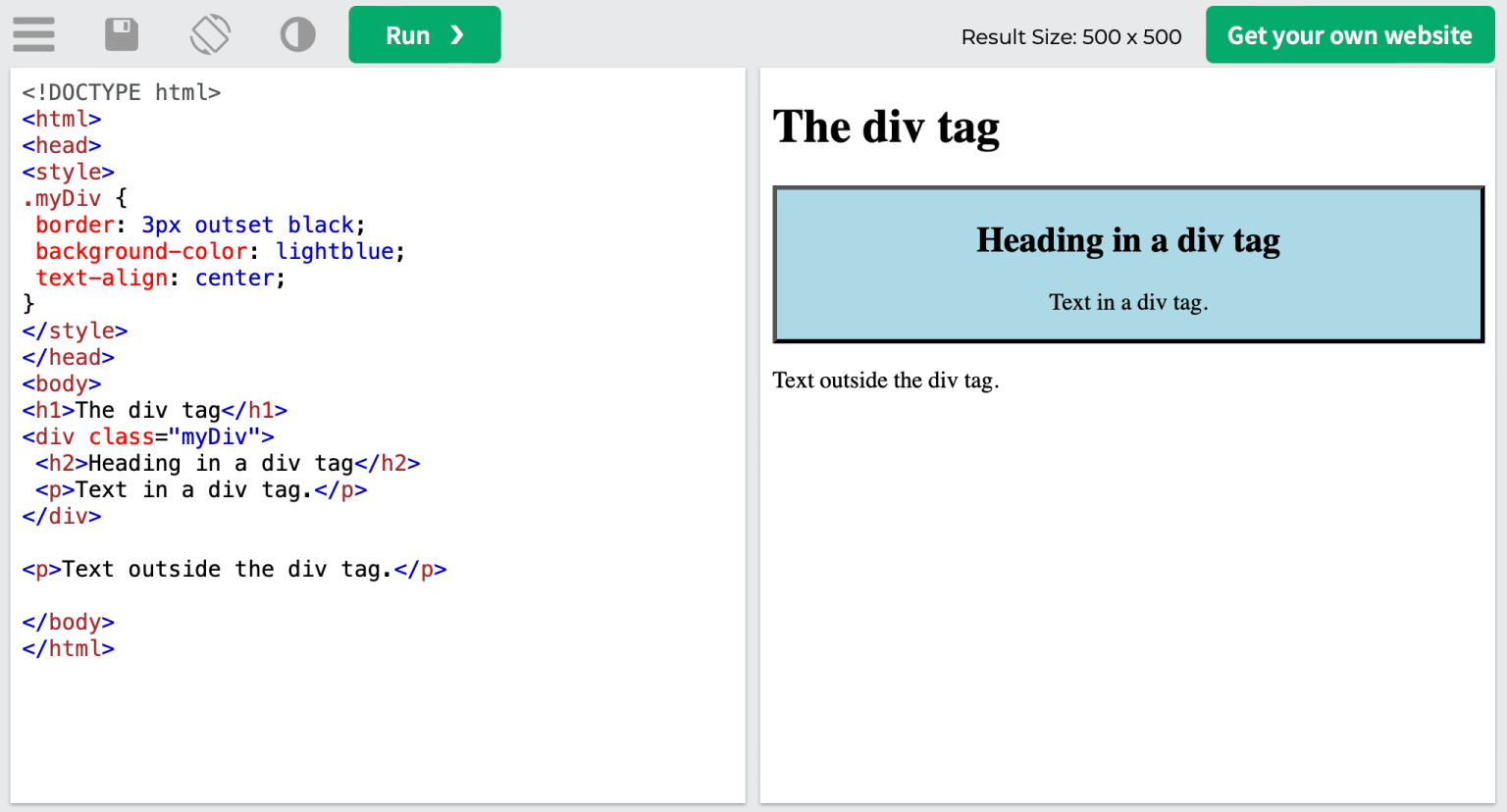Expand the hamburger navigation options

33,34
